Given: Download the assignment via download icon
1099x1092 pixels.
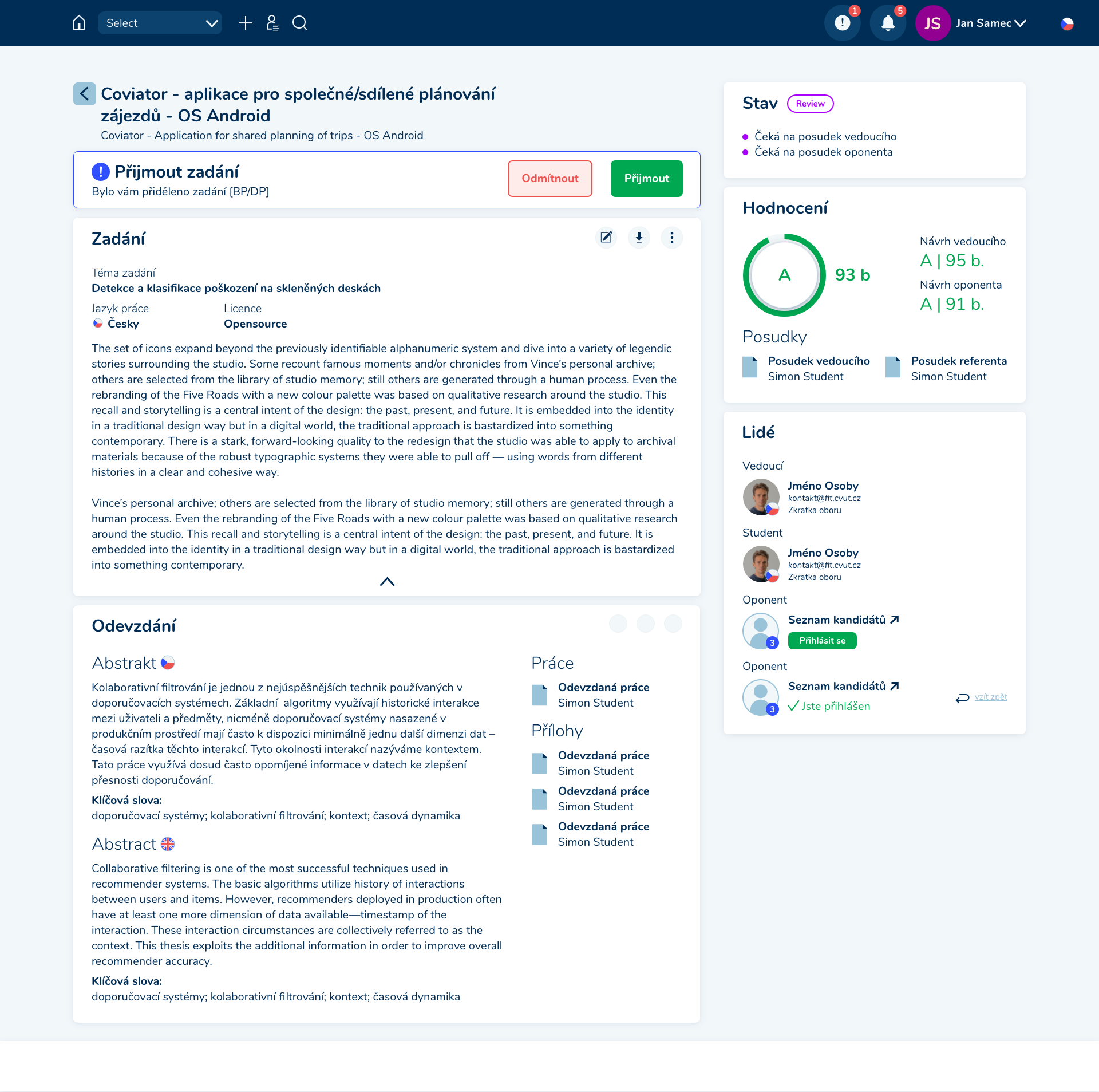Looking at the screenshot, I should tap(639, 237).
